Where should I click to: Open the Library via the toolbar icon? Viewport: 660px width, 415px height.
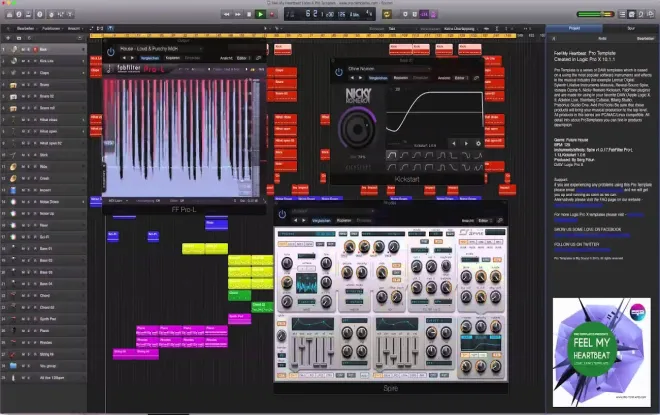pyautogui.click(x=9, y=14)
